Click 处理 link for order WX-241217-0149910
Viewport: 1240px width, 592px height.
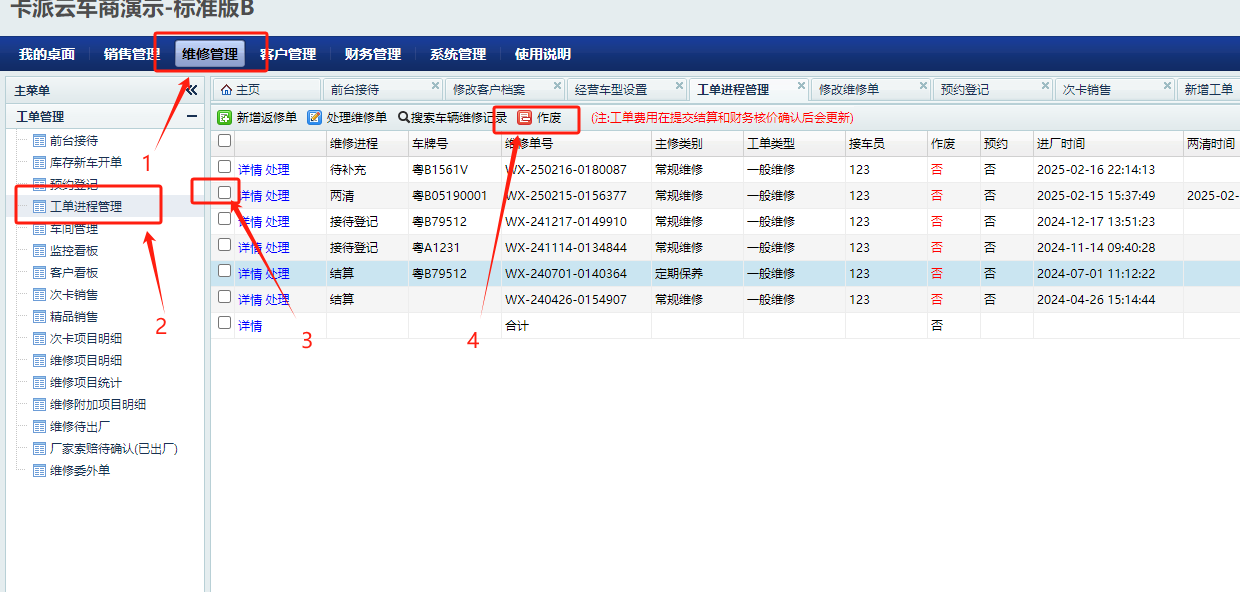point(277,222)
